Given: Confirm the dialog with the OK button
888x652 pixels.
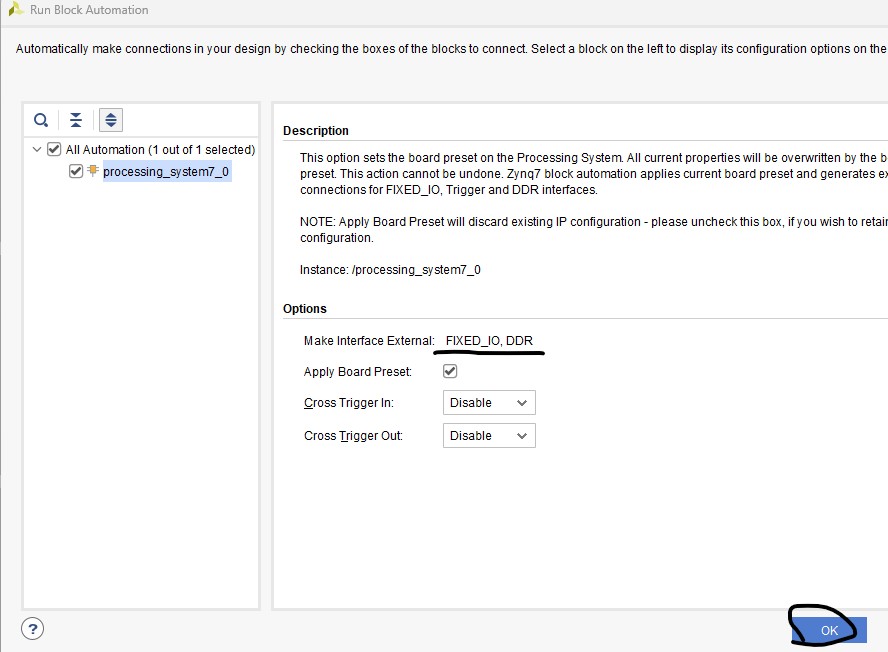Looking at the screenshot, I should pyautogui.click(x=828, y=630).
